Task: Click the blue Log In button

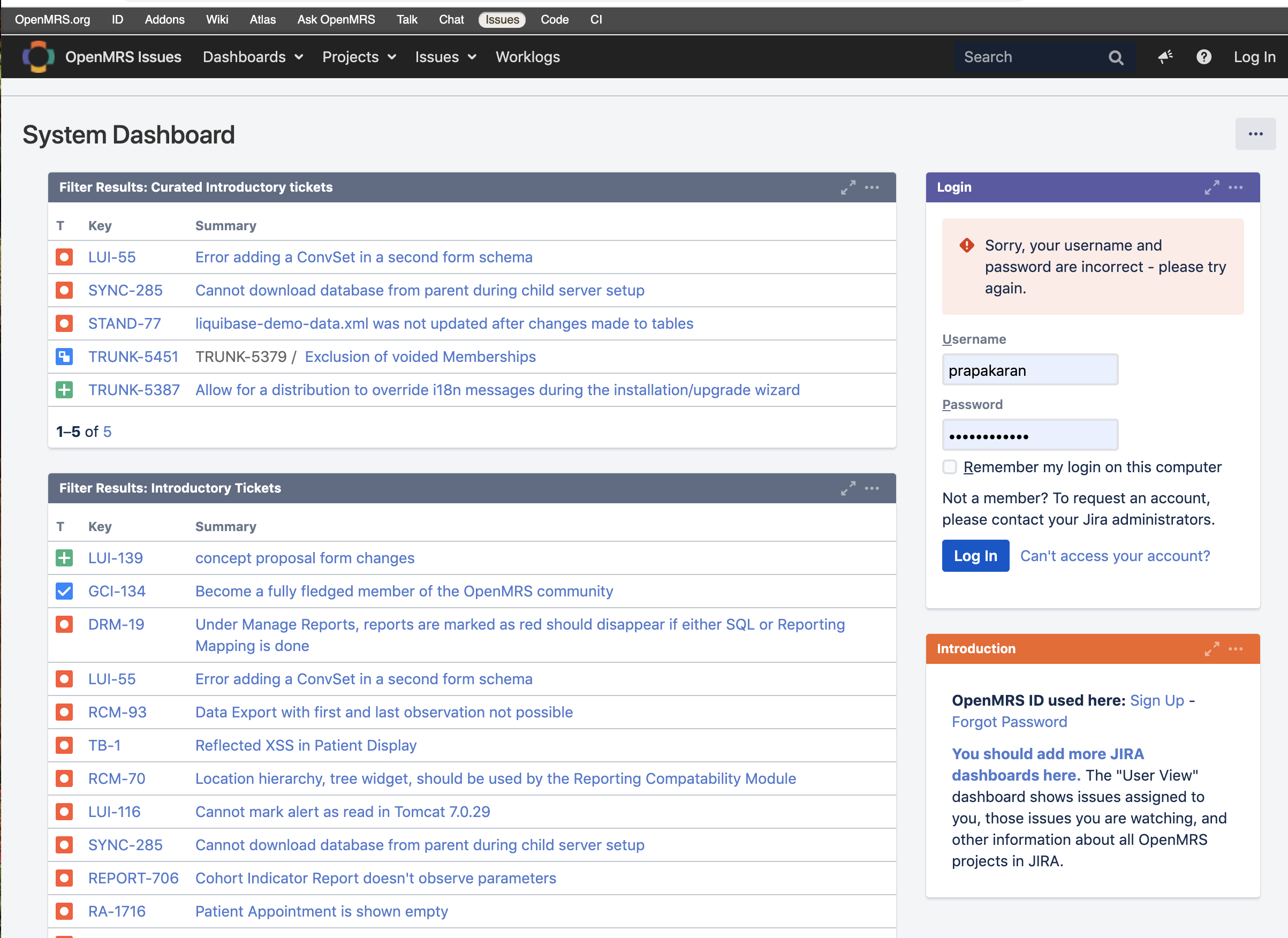Action: point(975,556)
